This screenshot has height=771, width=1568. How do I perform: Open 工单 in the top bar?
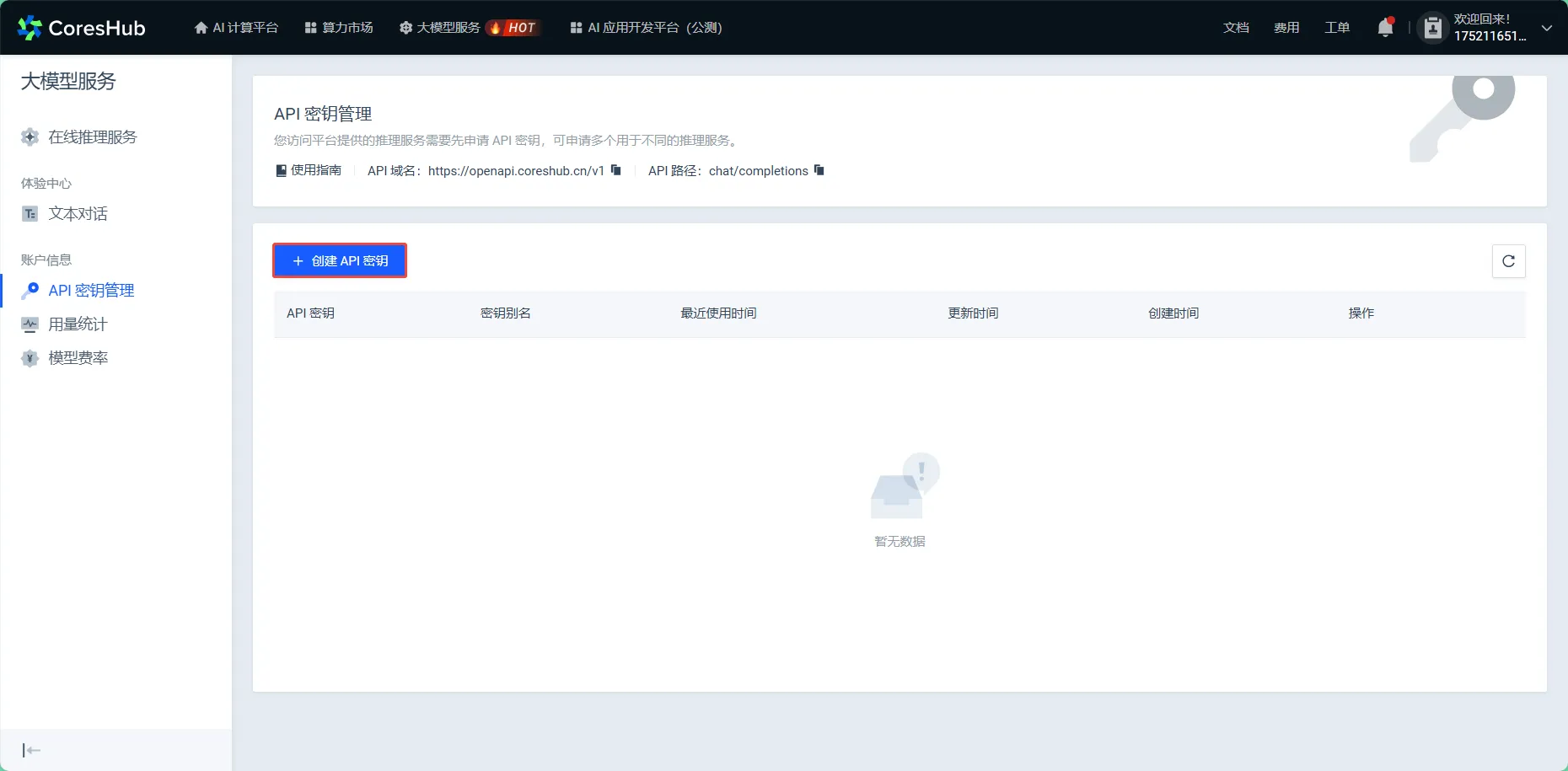[1337, 28]
